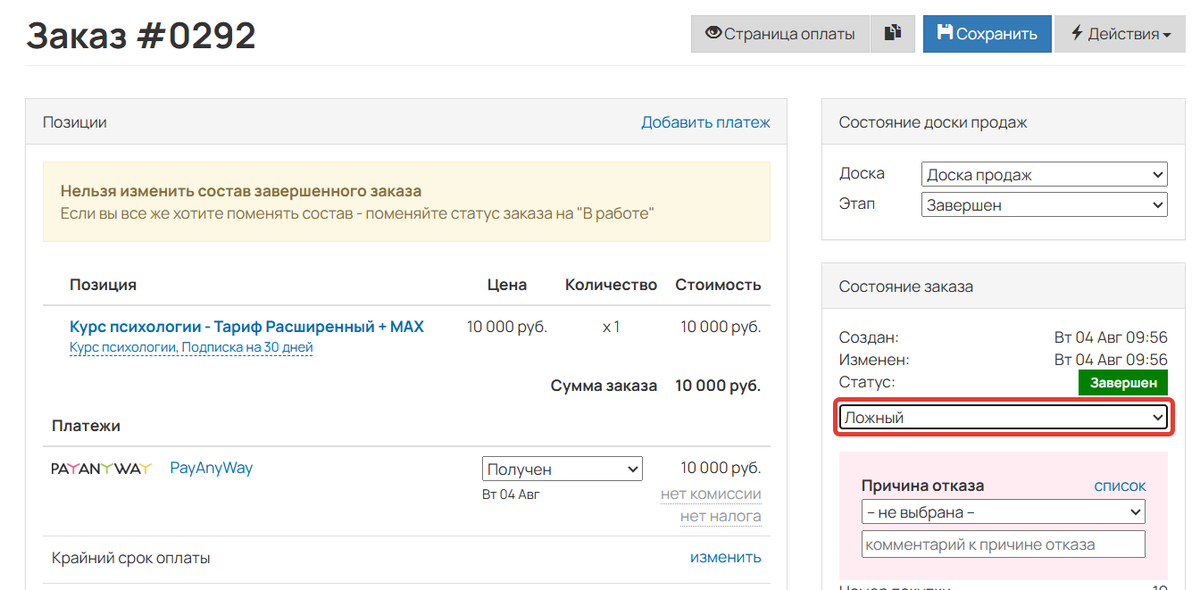1200x590 pixels.
Task: Open the order status dropdown Ложный
Action: tap(1003, 417)
